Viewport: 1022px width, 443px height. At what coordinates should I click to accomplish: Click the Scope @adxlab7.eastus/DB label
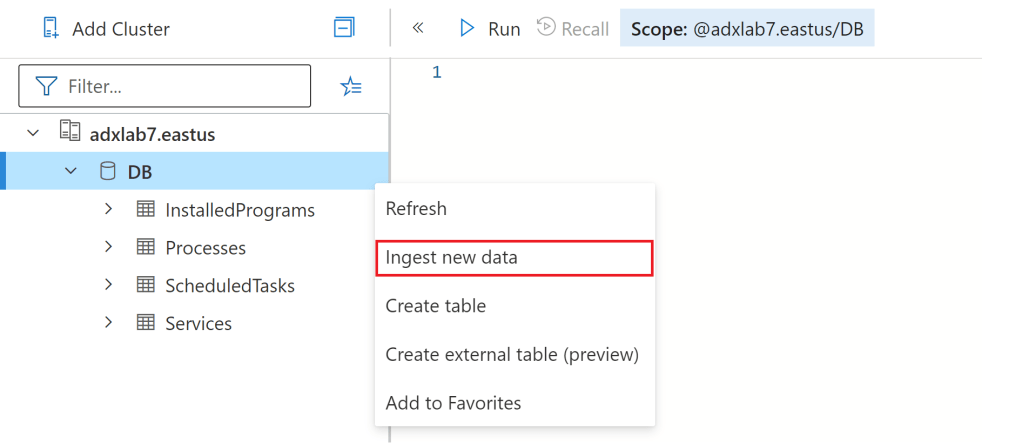747,29
